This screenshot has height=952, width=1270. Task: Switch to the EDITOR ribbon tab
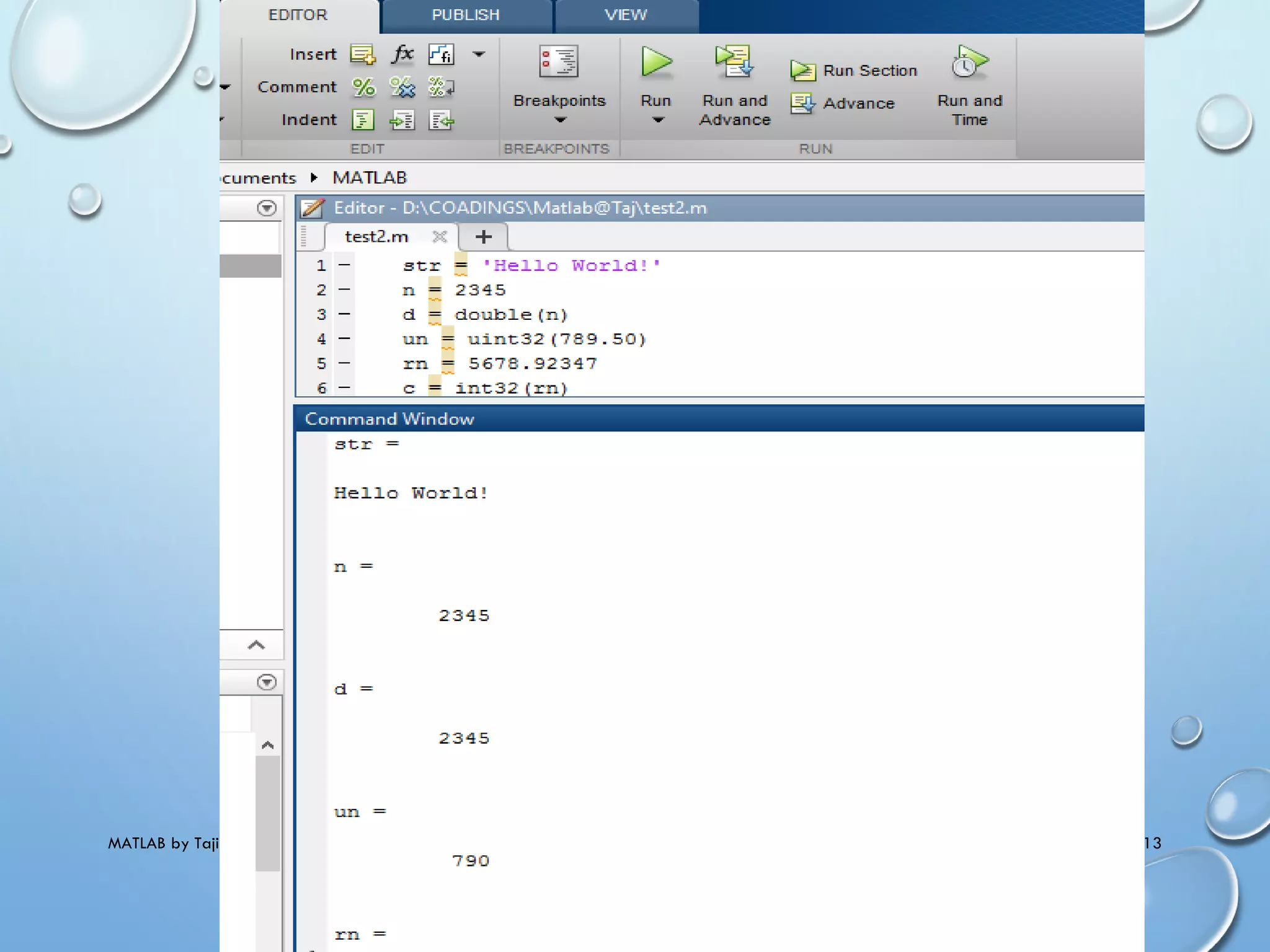[x=298, y=15]
